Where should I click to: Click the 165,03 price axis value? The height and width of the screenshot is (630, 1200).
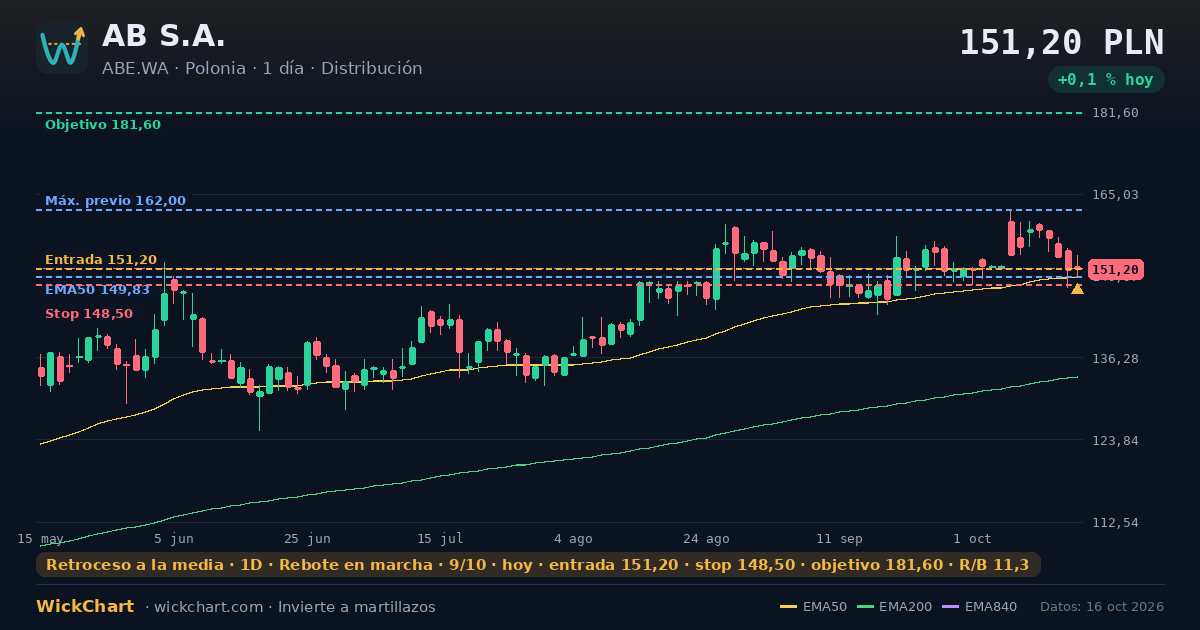tap(1115, 195)
